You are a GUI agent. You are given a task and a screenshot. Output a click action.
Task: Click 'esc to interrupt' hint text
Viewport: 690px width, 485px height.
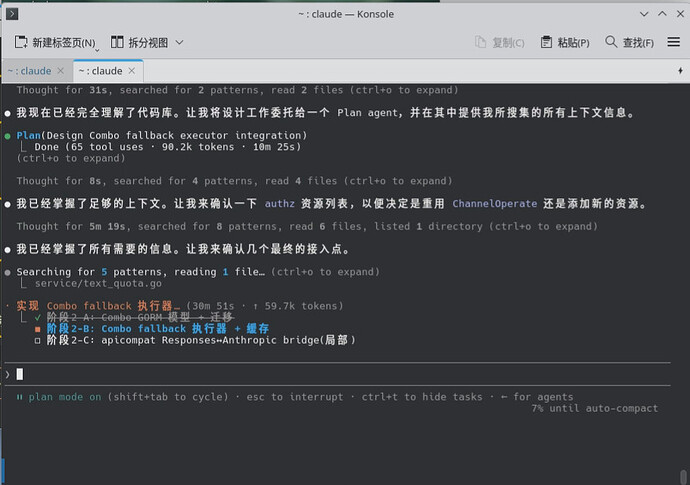coord(294,397)
